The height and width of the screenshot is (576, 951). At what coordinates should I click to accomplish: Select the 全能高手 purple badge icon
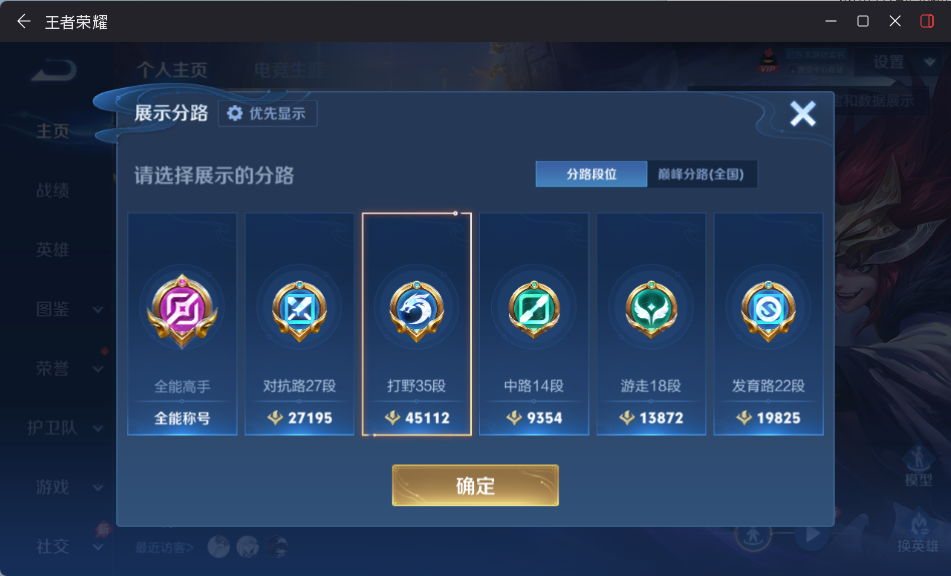click(182, 310)
